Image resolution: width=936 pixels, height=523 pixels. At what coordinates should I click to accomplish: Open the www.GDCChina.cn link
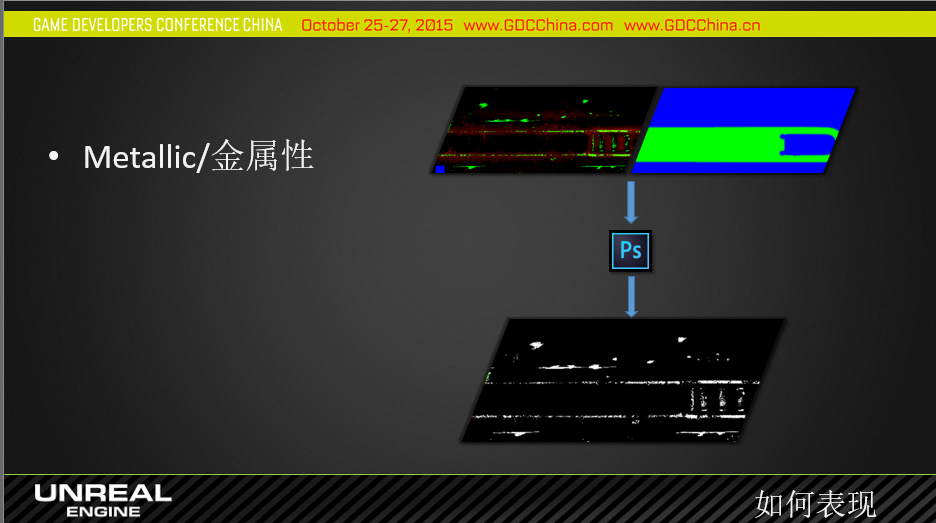692,25
